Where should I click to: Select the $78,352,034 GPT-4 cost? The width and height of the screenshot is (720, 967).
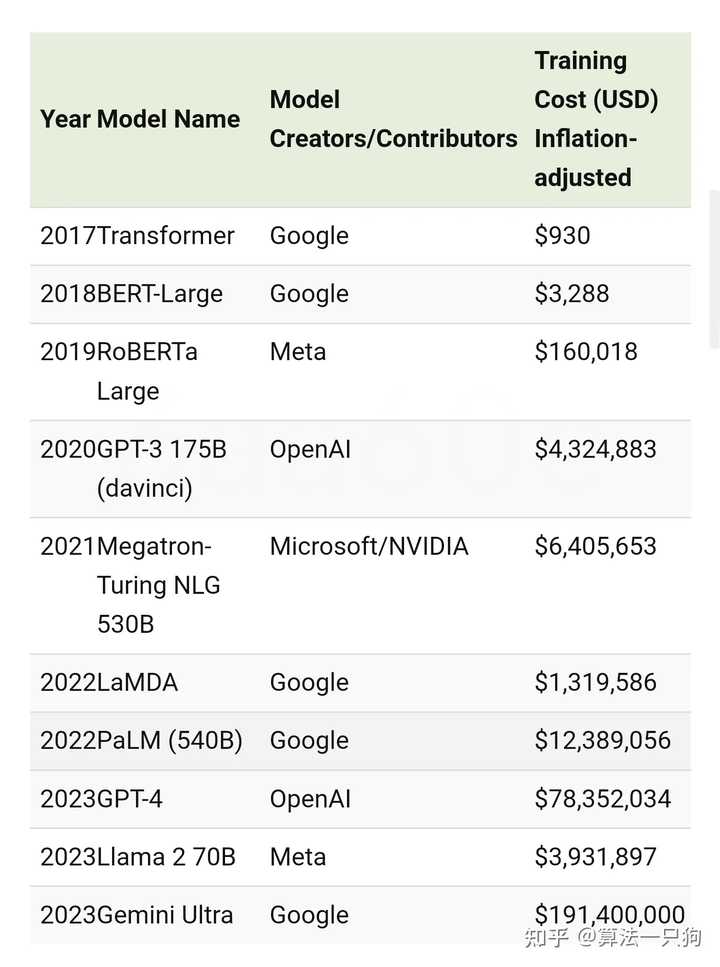tap(603, 799)
